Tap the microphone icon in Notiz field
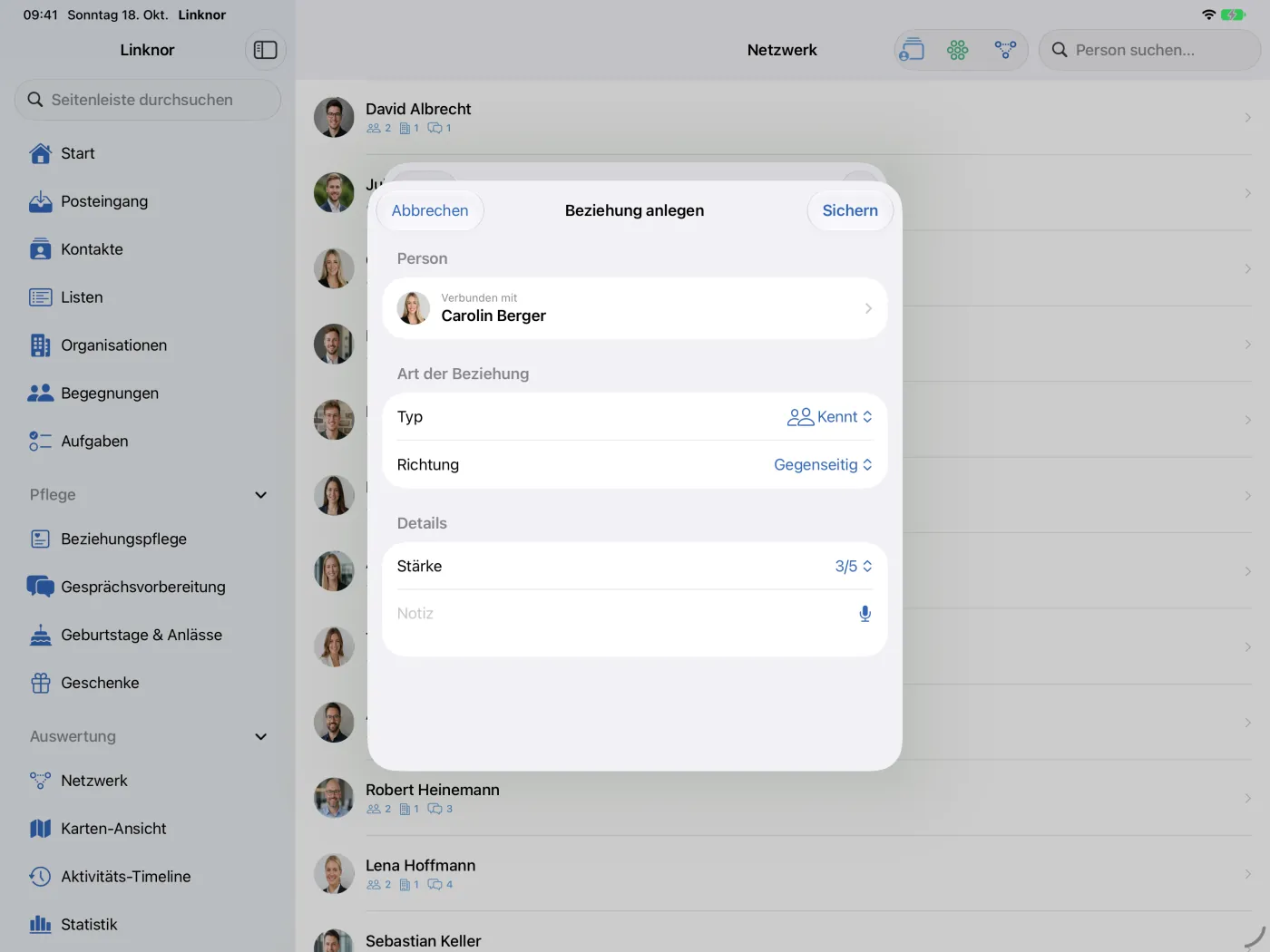1270x952 pixels. [x=865, y=614]
